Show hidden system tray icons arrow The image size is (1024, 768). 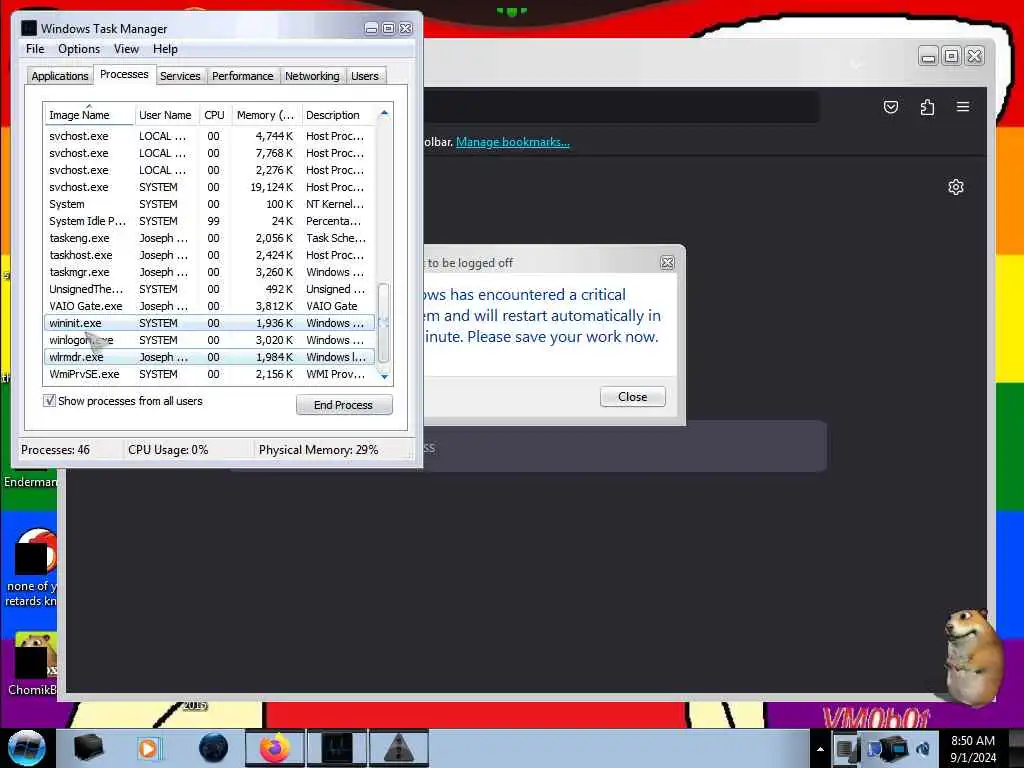coord(820,749)
